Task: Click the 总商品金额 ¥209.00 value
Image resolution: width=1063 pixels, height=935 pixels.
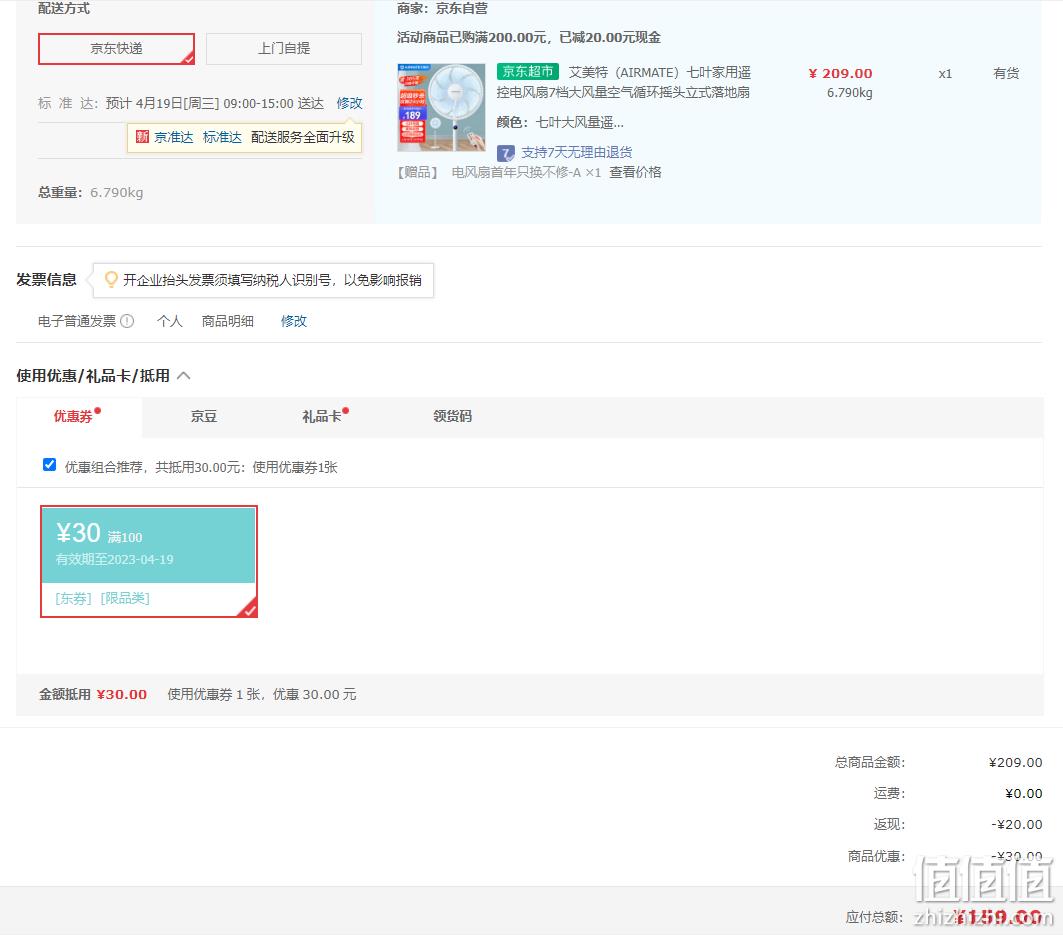Action: [x=1015, y=762]
